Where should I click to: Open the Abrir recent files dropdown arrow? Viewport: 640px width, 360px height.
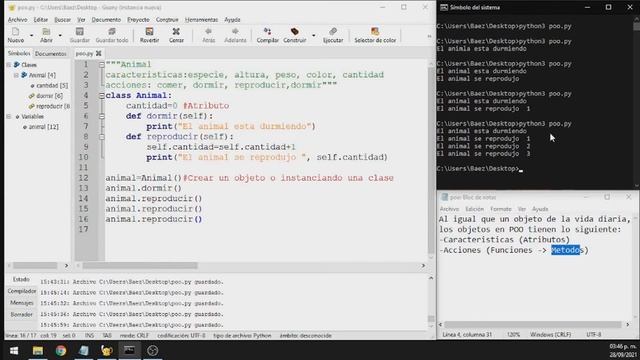(60, 36)
